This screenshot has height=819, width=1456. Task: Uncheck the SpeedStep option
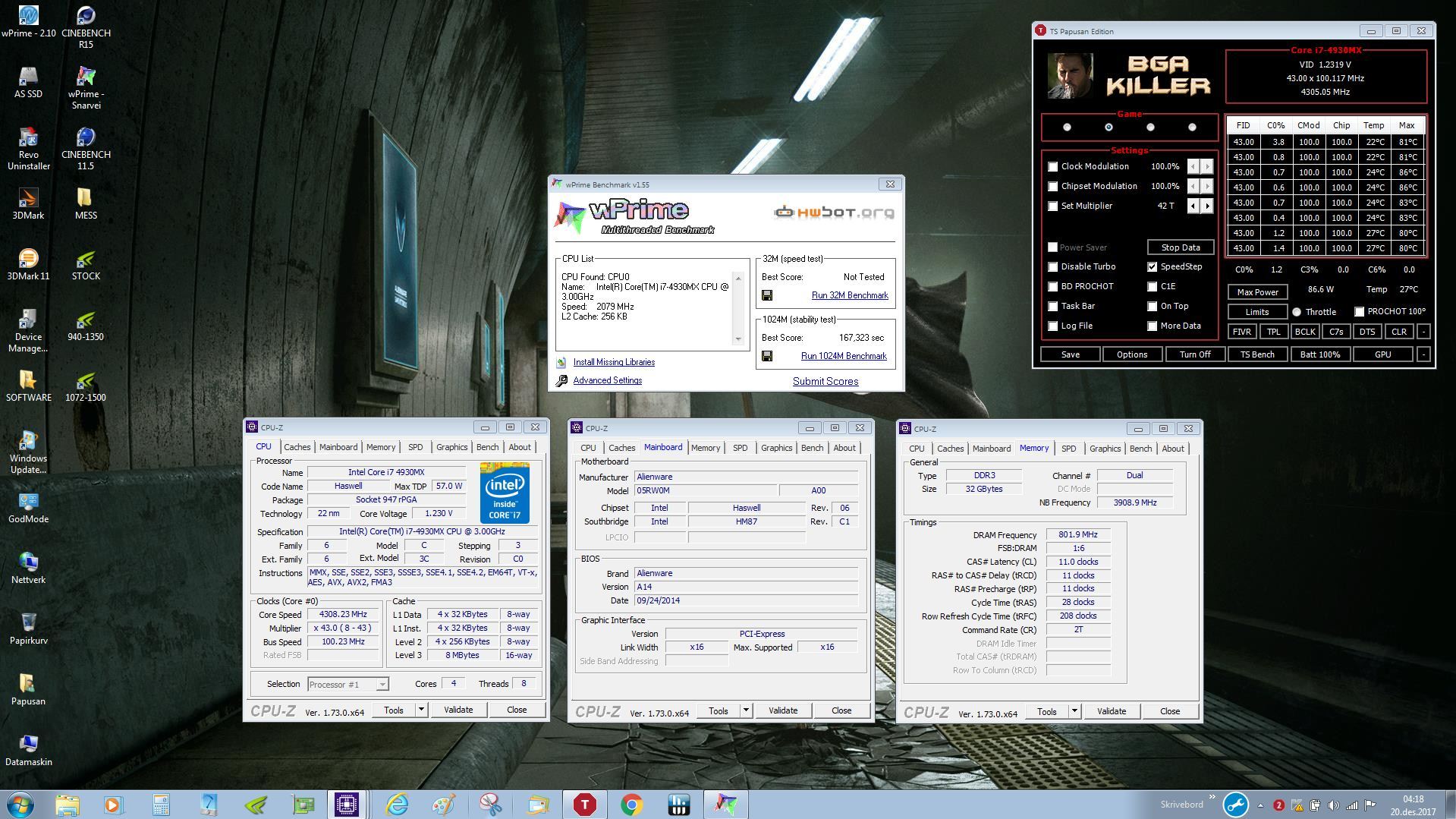coord(1153,266)
